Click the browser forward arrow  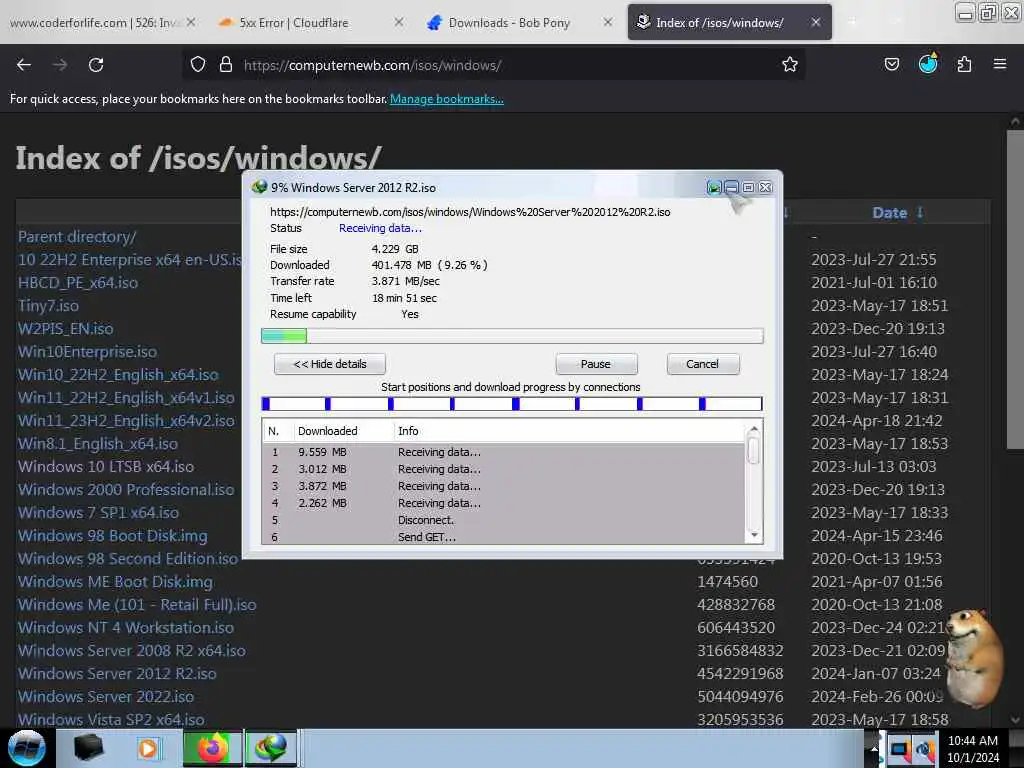pos(60,65)
